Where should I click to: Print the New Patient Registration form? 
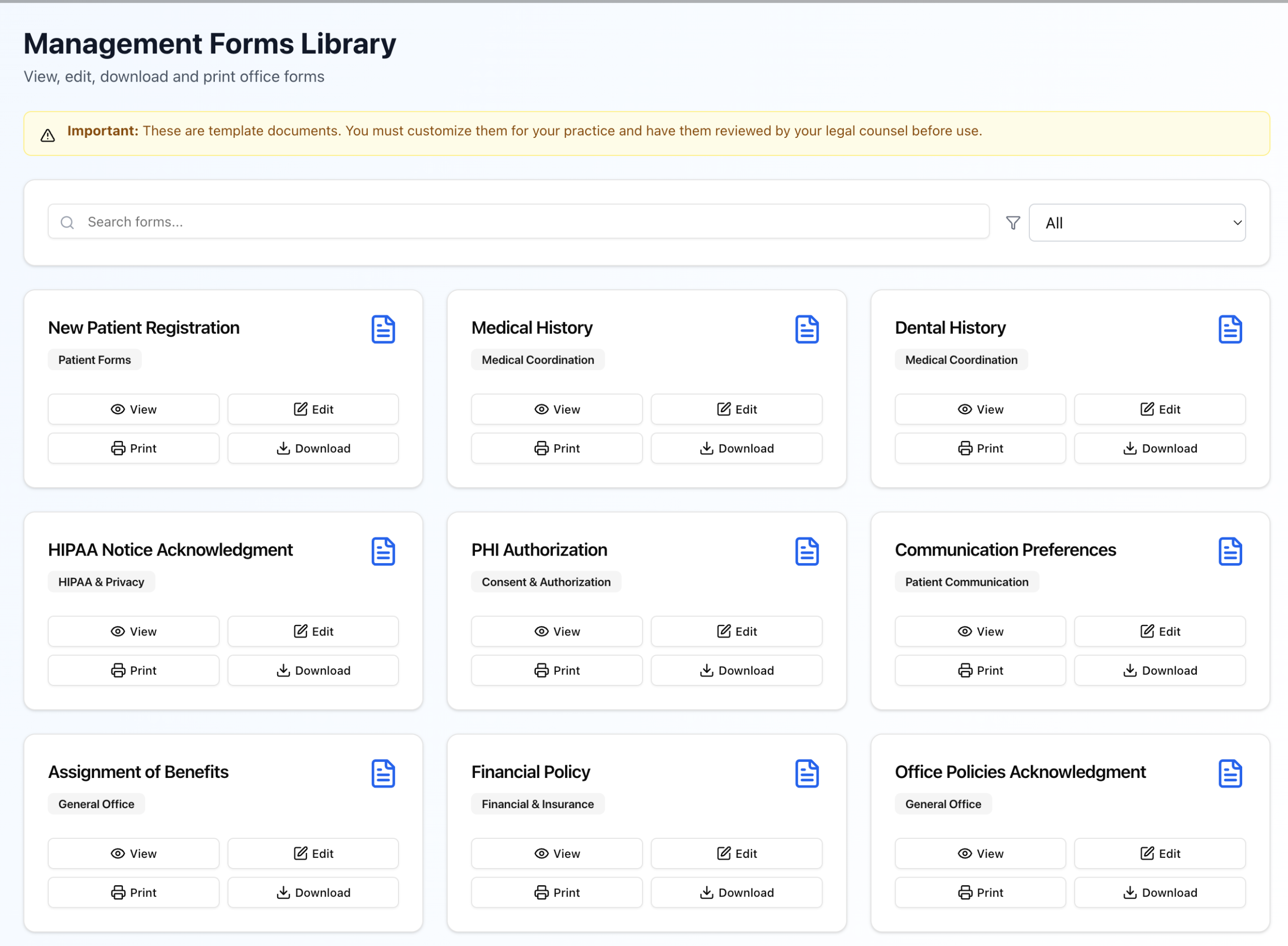click(x=133, y=448)
